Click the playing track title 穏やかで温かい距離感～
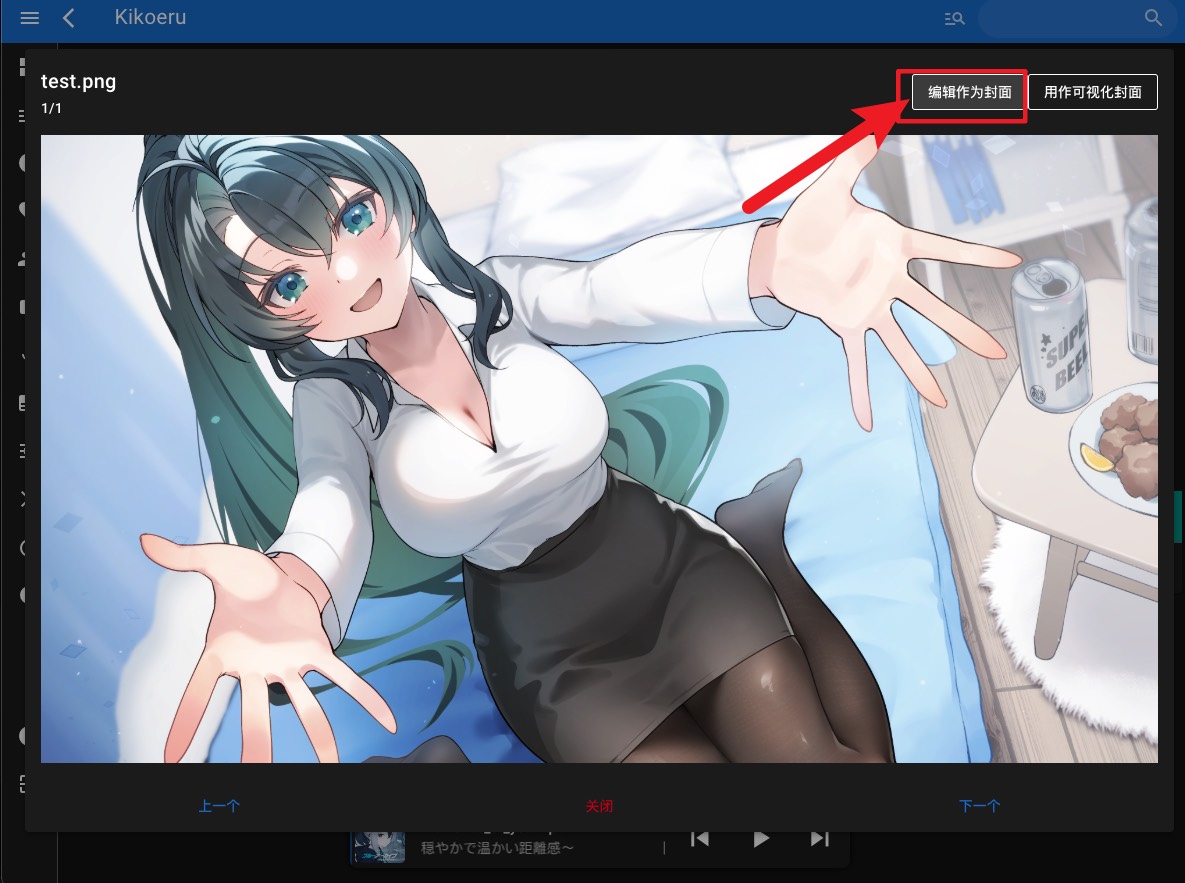Viewport: 1185px width, 883px height. pos(496,848)
